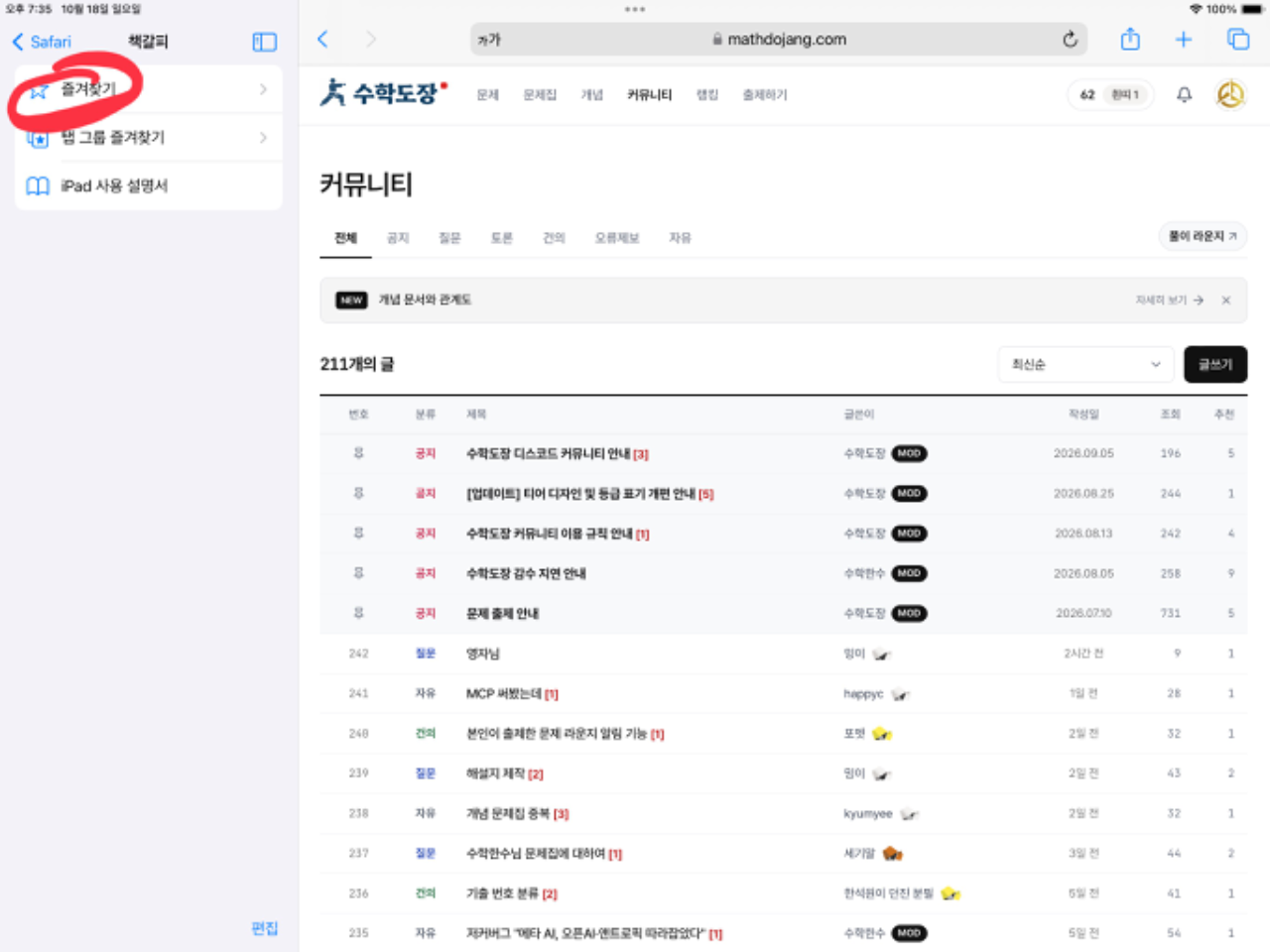Tap the three-dot multitasking control at top
Screen dimensions: 1270x952
pos(635,9)
